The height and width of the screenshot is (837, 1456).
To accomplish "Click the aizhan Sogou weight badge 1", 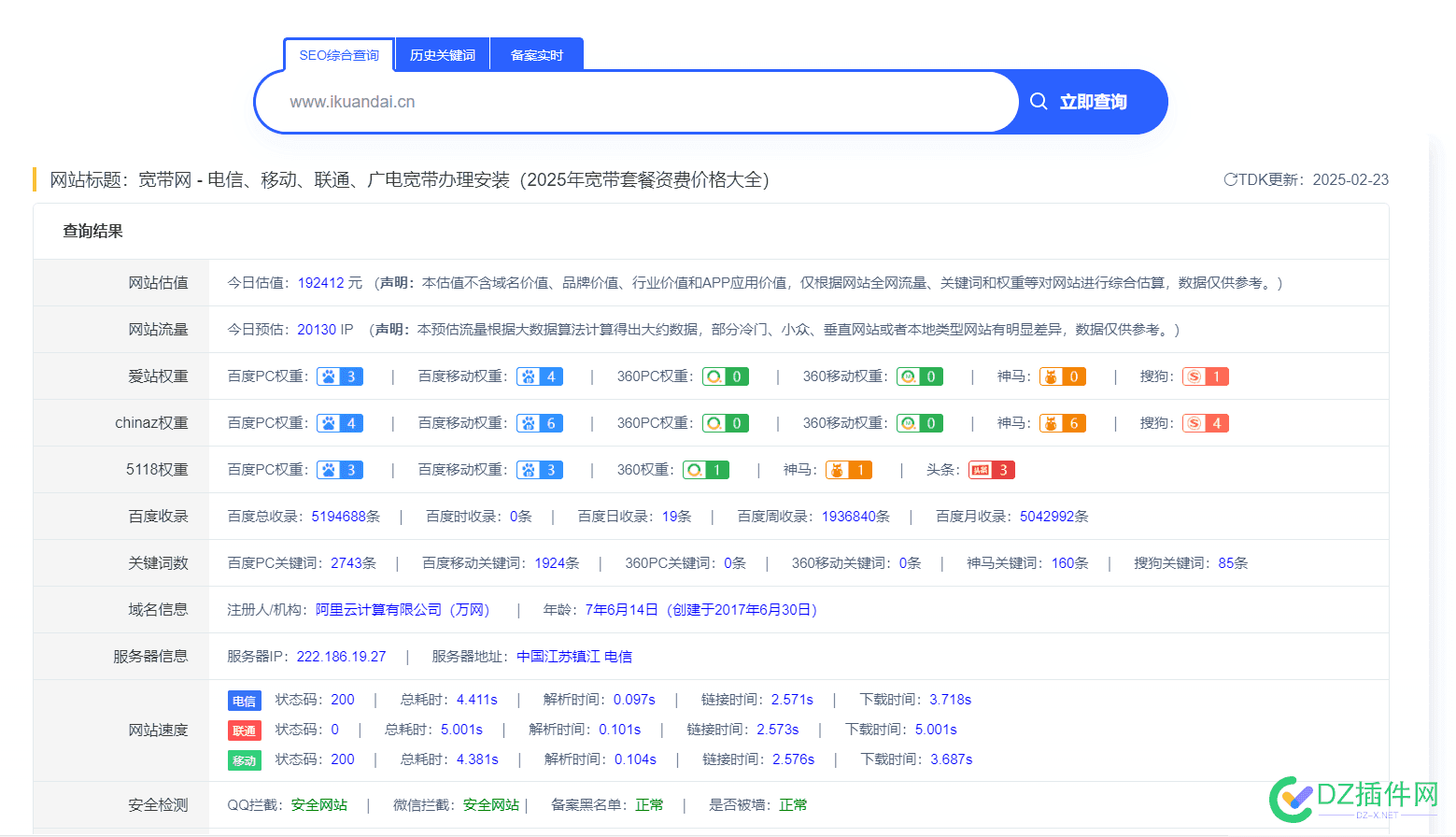I will coord(1206,376).
